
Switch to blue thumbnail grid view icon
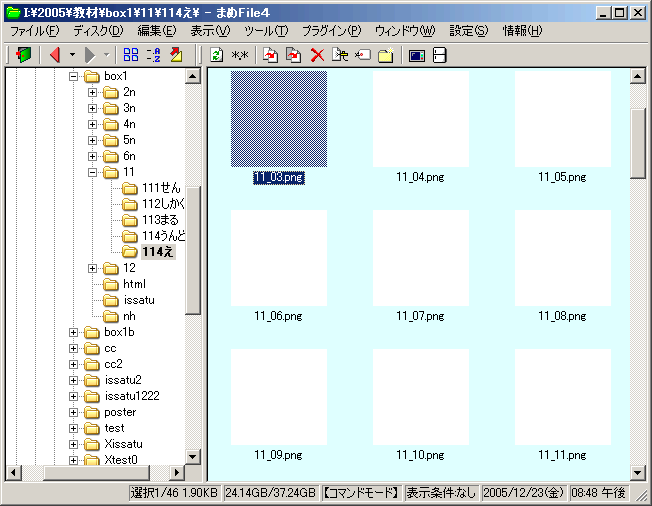click(131, 55)
